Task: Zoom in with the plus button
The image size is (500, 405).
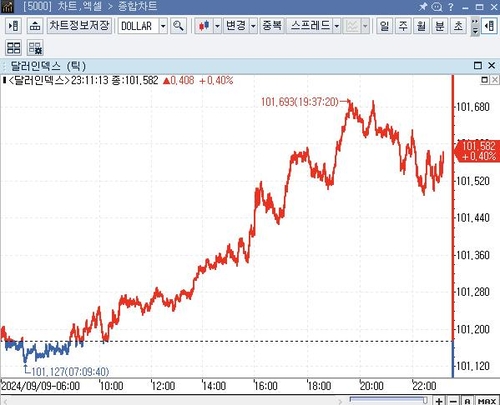Action: point(439,401)
